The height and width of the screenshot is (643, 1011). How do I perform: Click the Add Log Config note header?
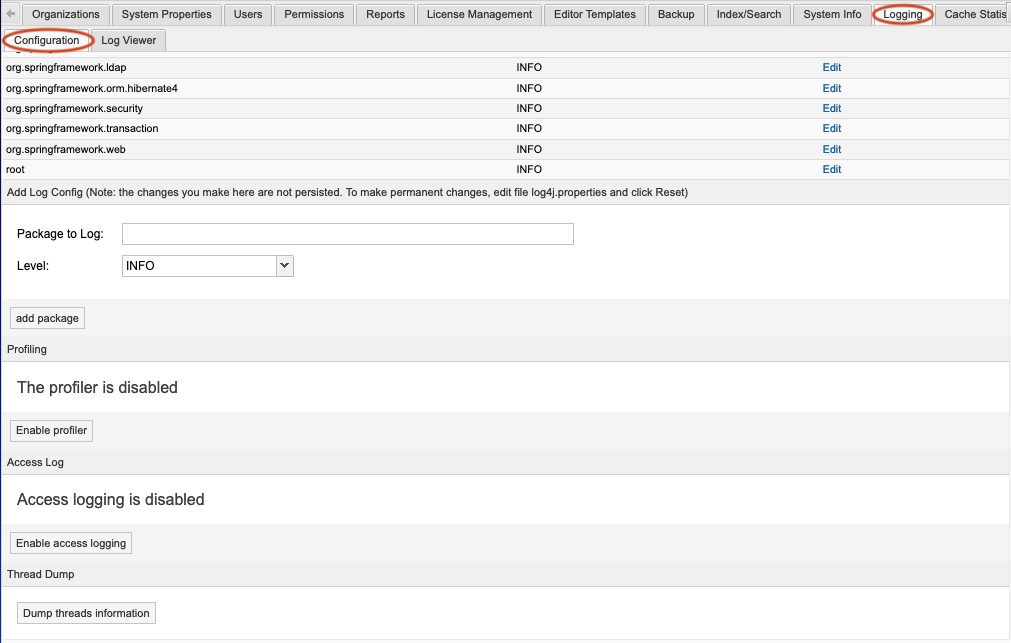click(348, 192)
